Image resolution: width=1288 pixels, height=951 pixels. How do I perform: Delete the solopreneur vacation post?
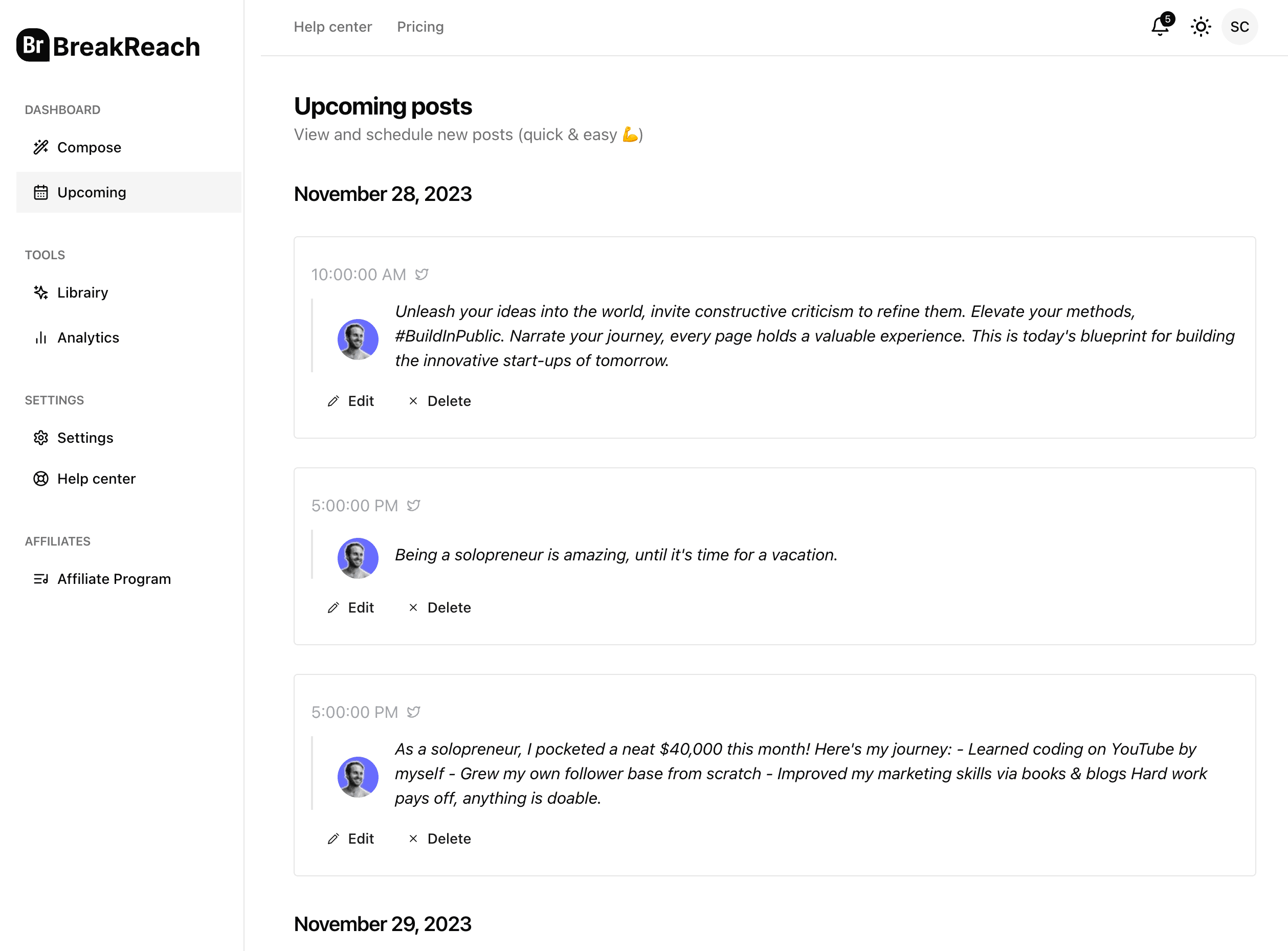point(439,608)
